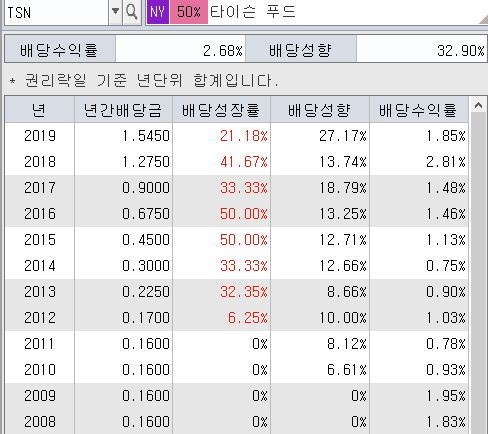Click the 타이슨 푸드 stock name

pos(253,12)
